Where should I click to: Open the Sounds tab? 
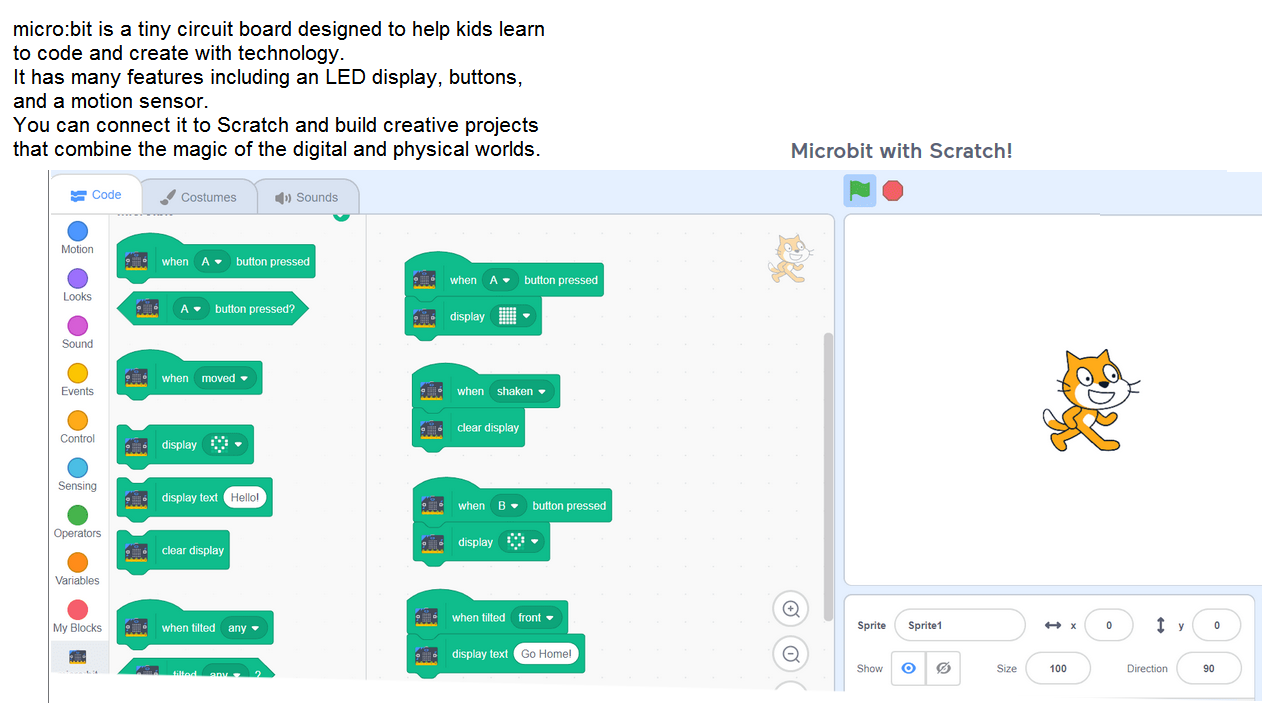click(307, 197)
